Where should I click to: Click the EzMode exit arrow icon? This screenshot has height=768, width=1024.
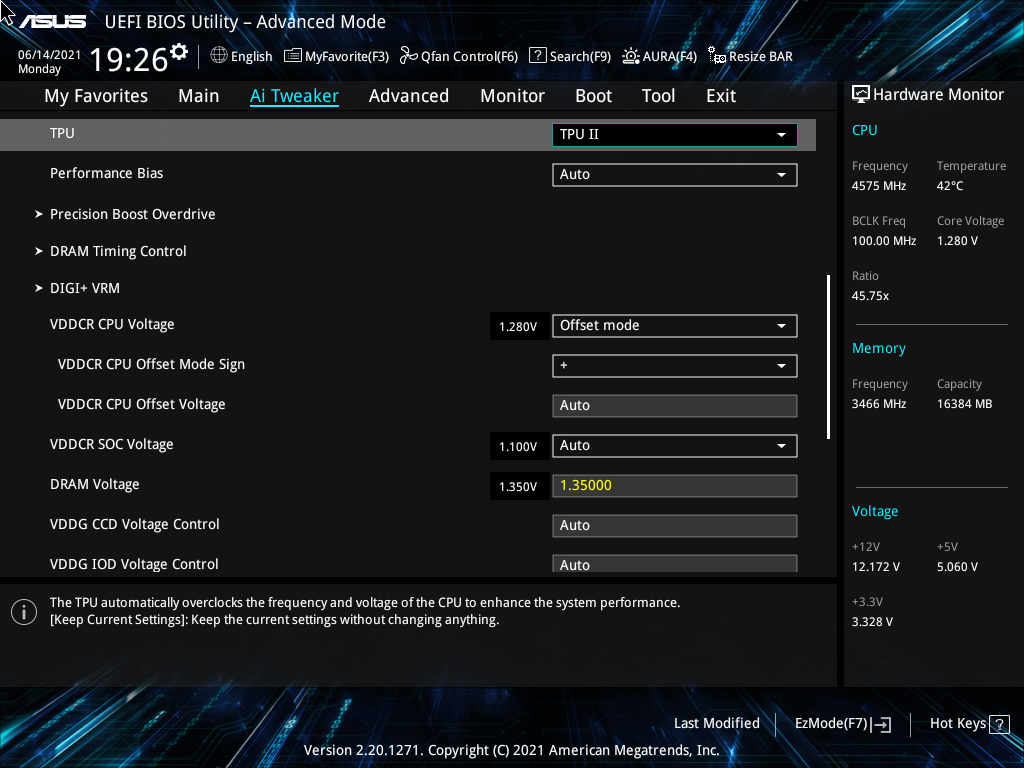[x=881, y=724]
